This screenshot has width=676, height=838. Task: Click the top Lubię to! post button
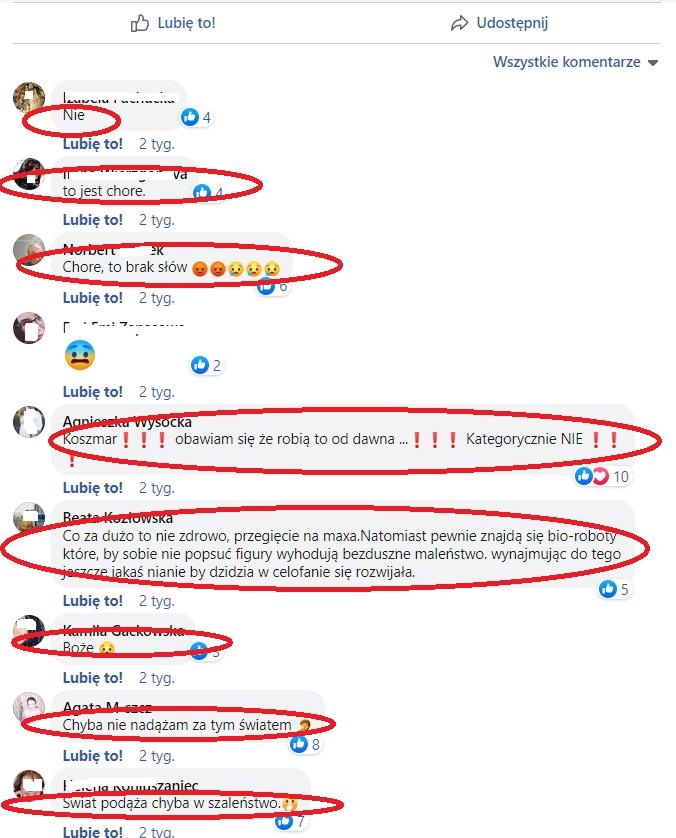[173, 23]
